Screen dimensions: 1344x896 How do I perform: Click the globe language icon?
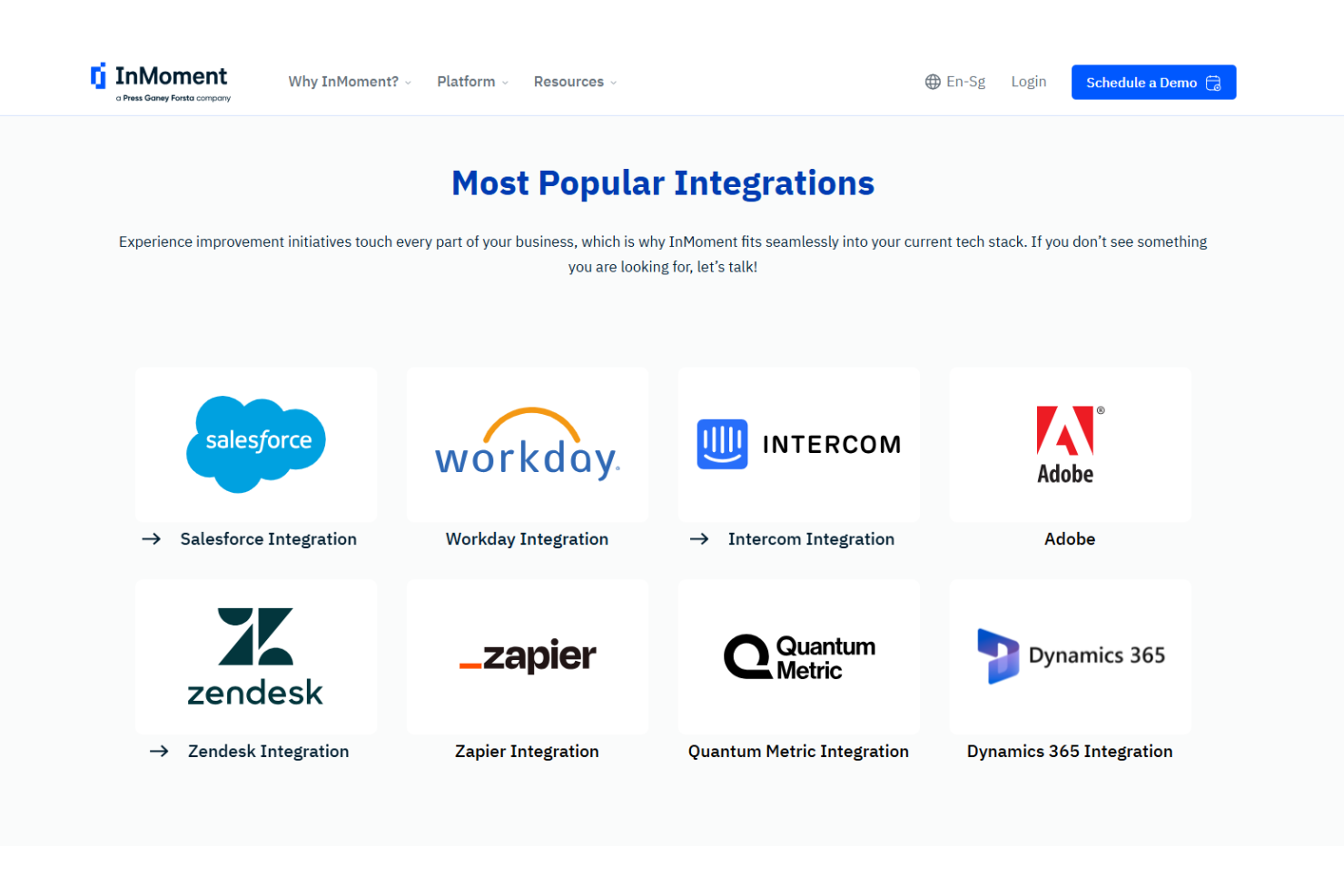pos(933,82)
